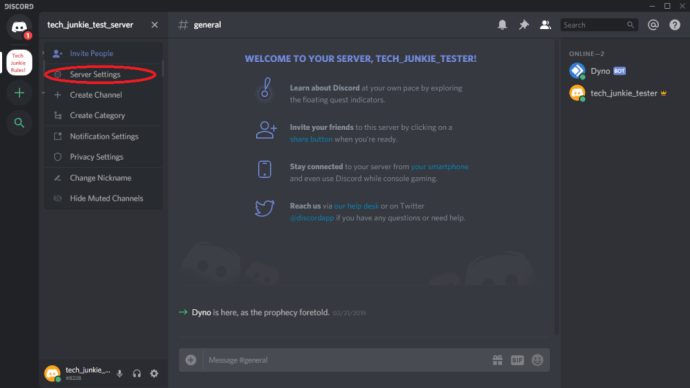This screenshot has height=388, width=690.
Task: Open the GIF picker button
Action: [517, 360]
